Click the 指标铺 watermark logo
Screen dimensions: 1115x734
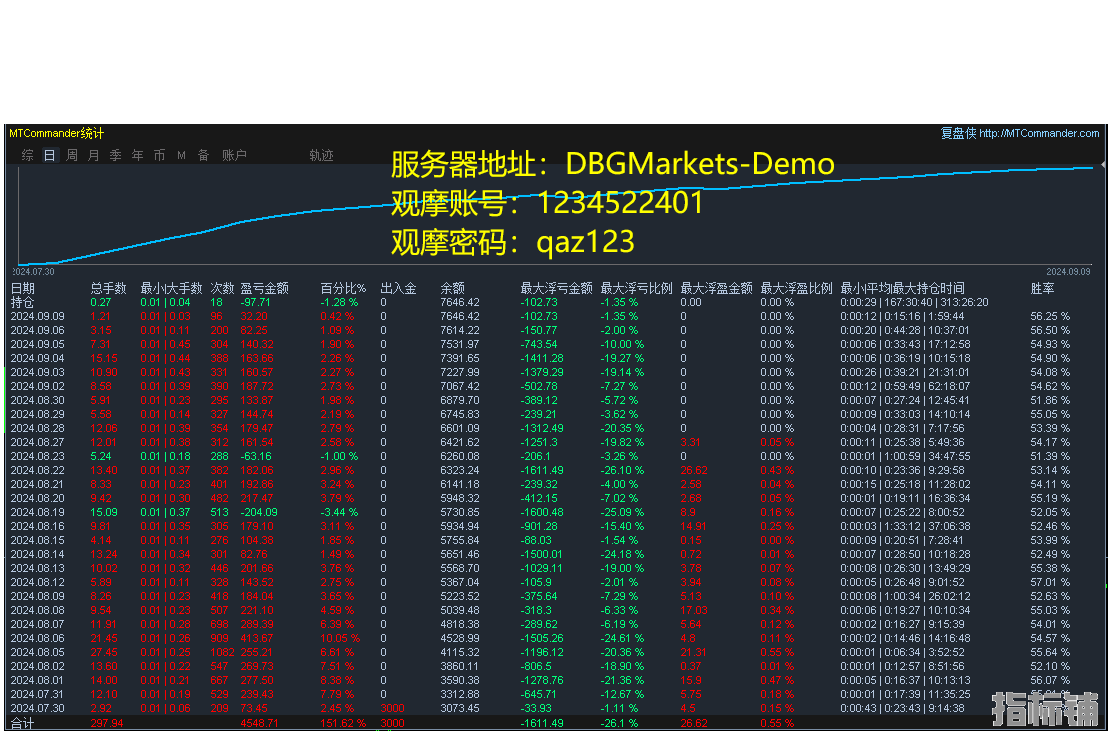1044,708
